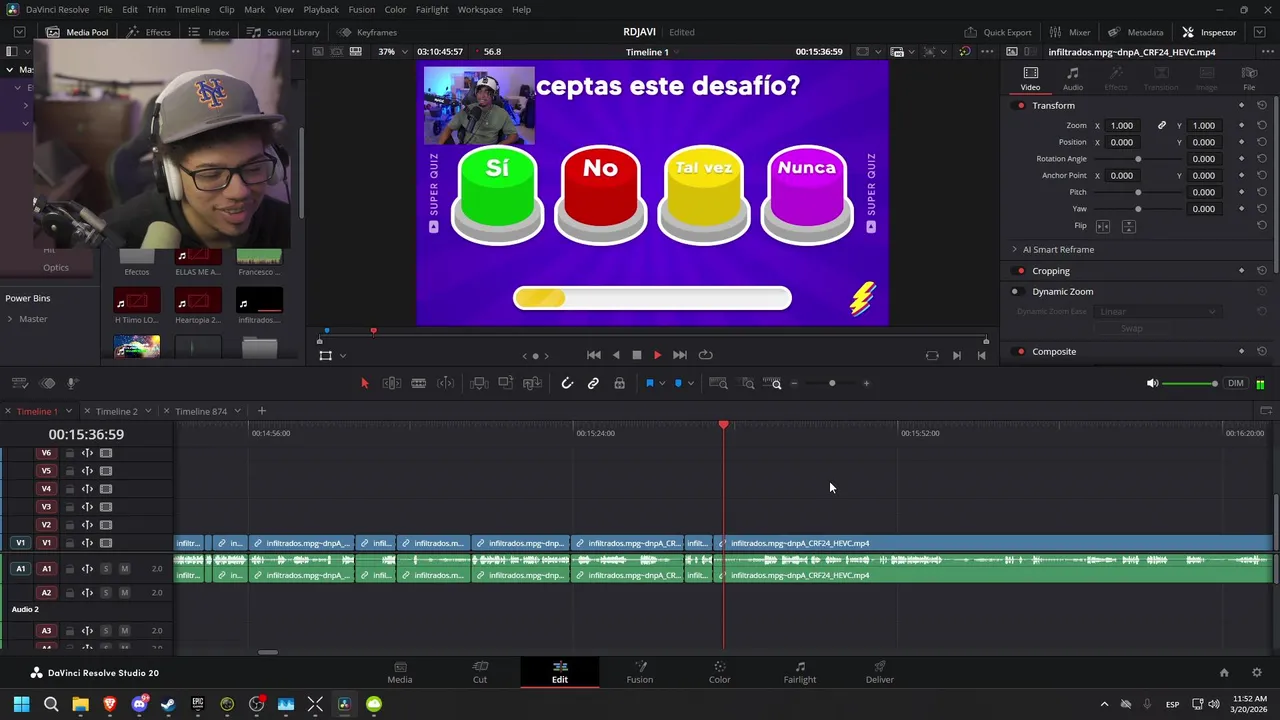Click Insert Clip edit icon

coord(479,383)
